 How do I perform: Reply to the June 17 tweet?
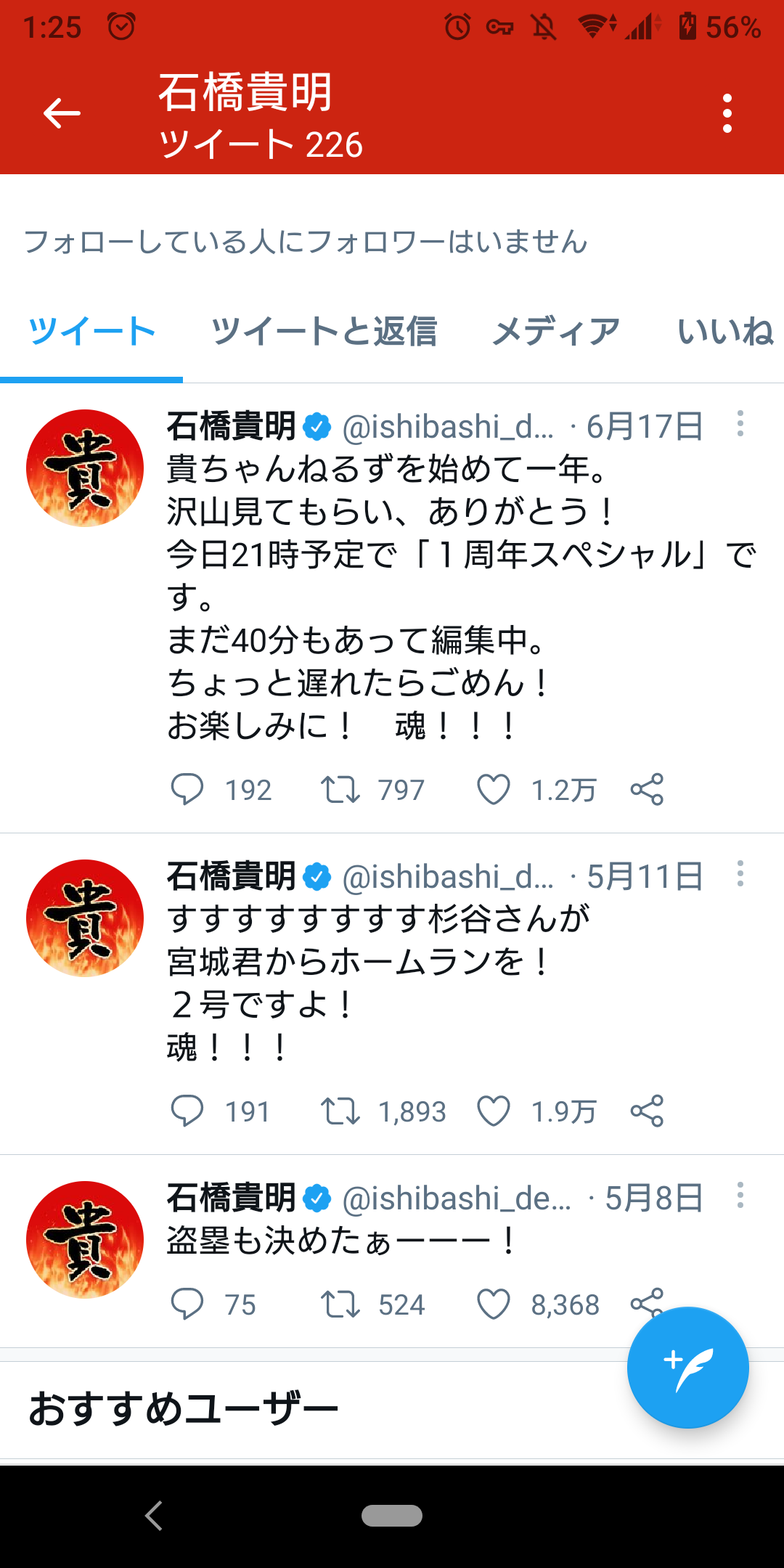tap(187, 789)
